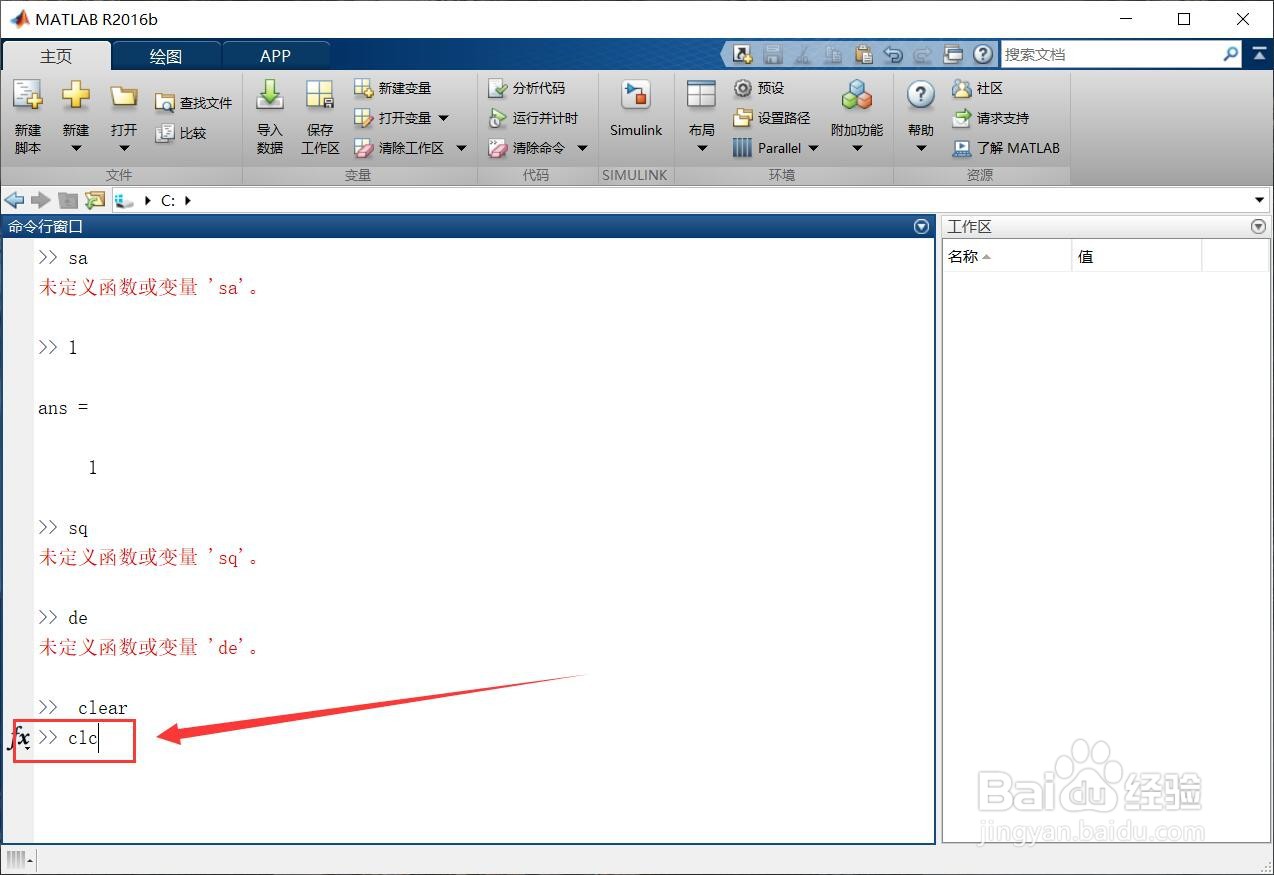Click the C: path segment
1274x875 pixels.
click(x=167, y=200)
